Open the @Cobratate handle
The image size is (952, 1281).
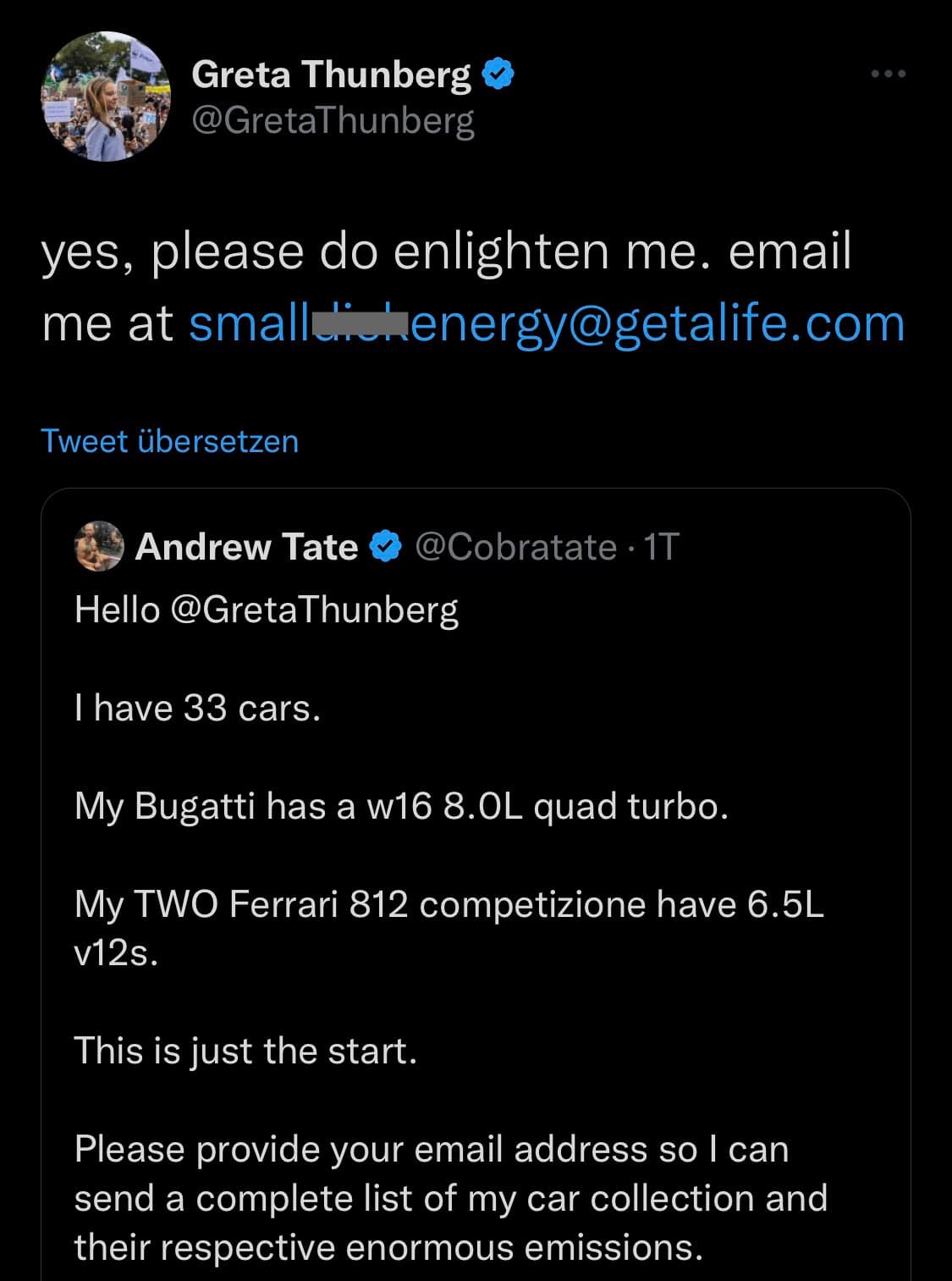pyautogui.click(x=515, y=547)
